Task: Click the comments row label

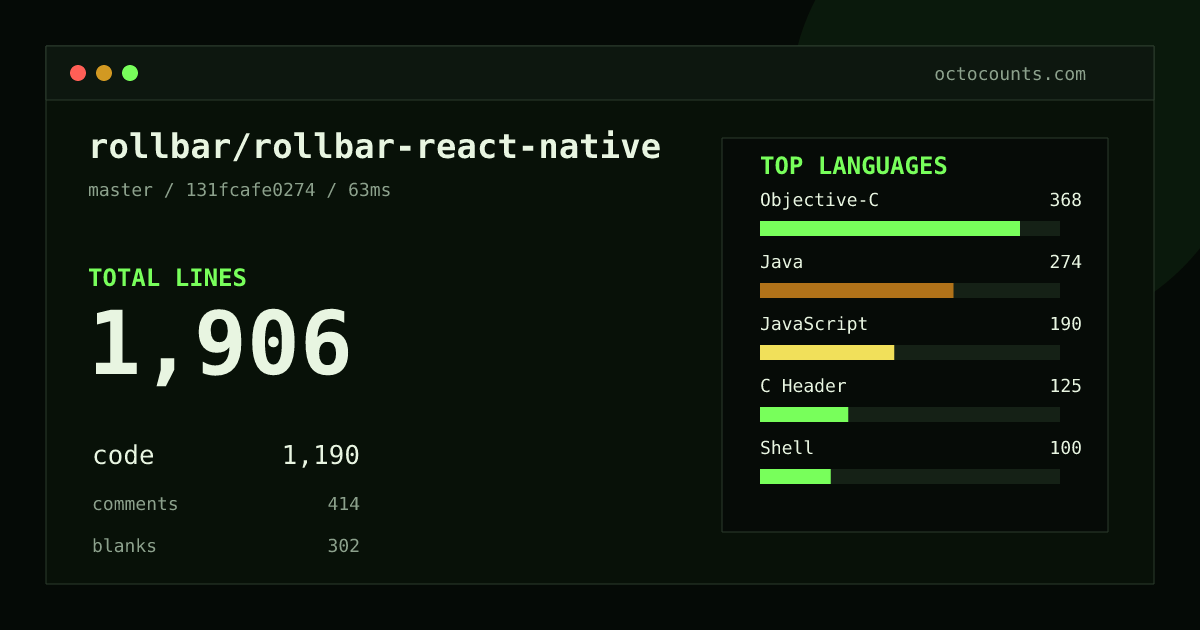Action: 135,504
